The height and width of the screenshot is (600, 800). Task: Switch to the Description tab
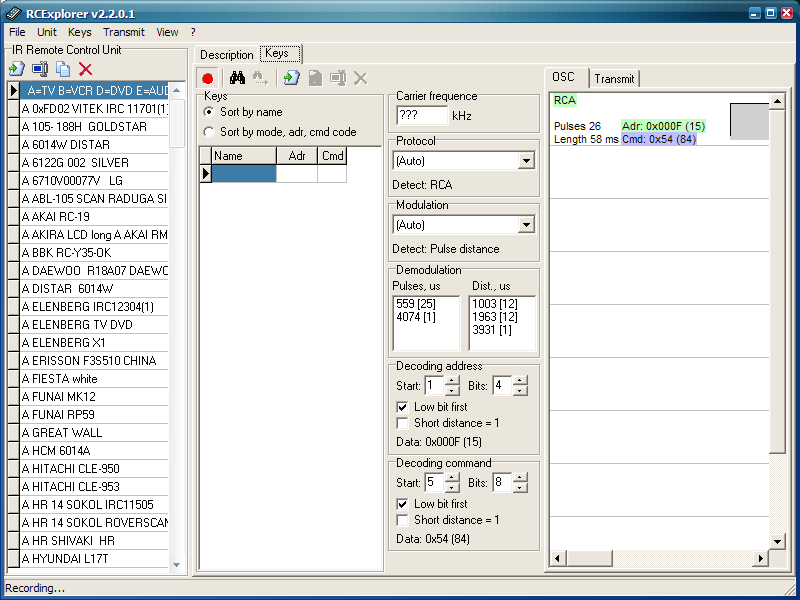click(227, 55)
